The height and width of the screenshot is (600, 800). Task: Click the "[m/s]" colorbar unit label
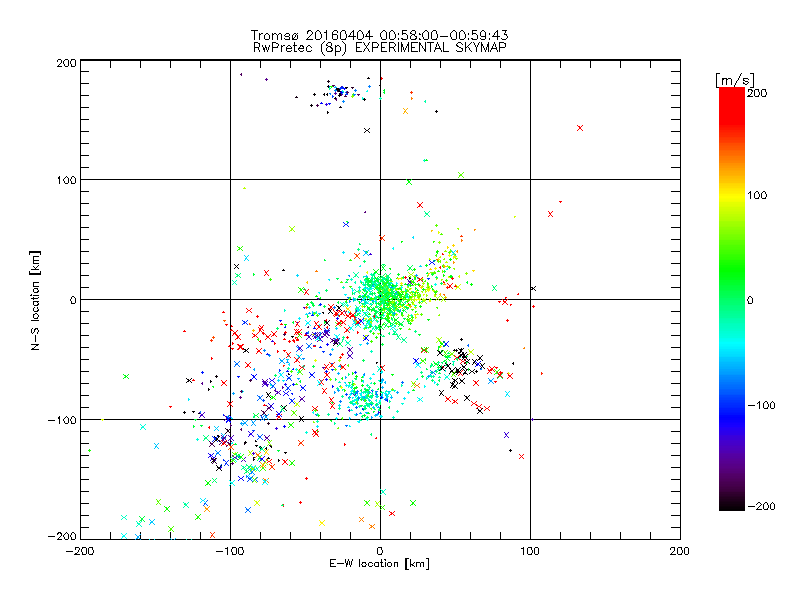point(735,80)
